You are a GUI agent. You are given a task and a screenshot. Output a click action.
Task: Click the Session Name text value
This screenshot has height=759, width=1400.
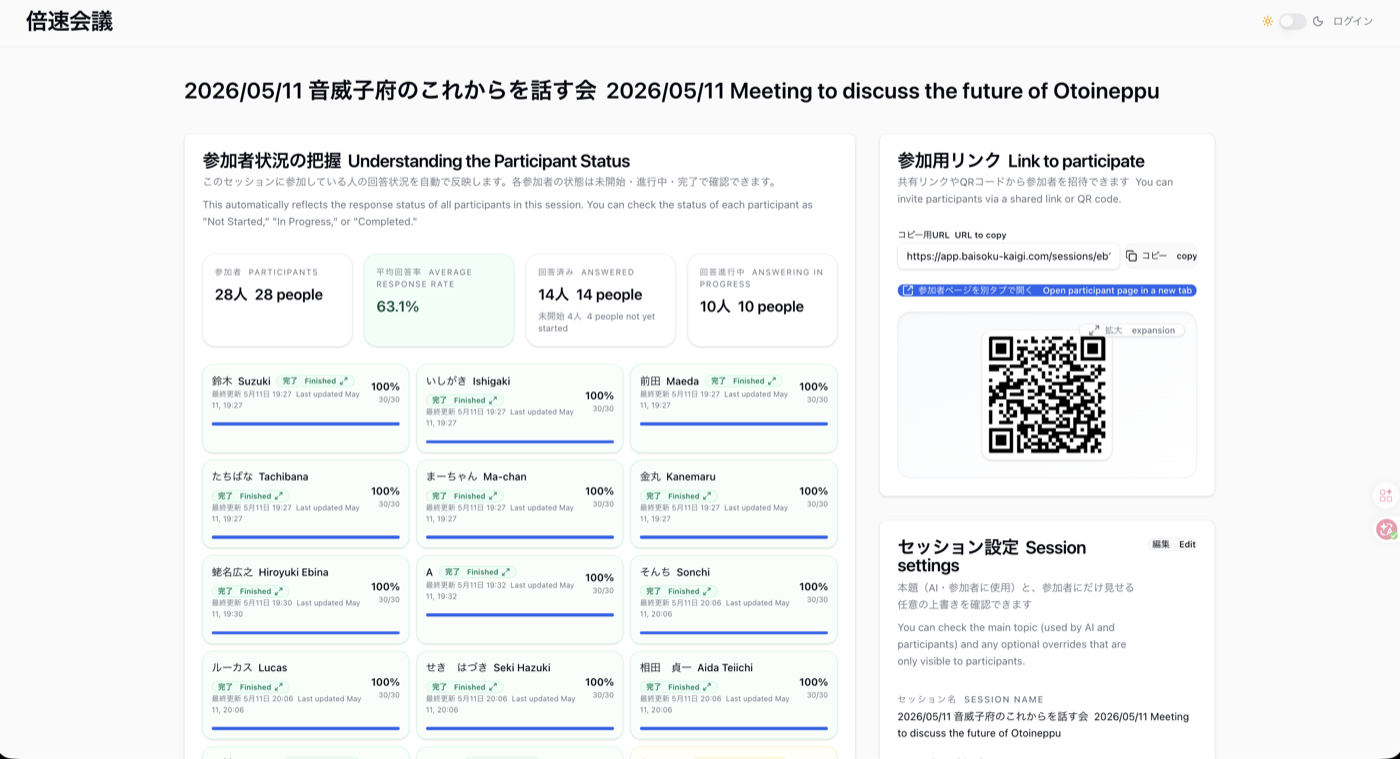click(x=1043, y=725)
